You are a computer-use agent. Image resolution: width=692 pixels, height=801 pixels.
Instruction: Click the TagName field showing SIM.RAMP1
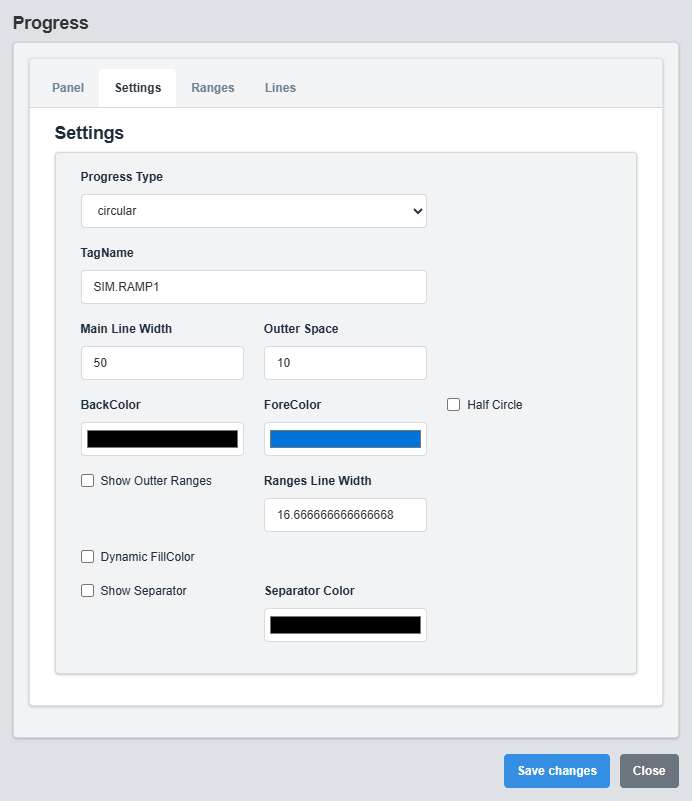coord(252,287)
